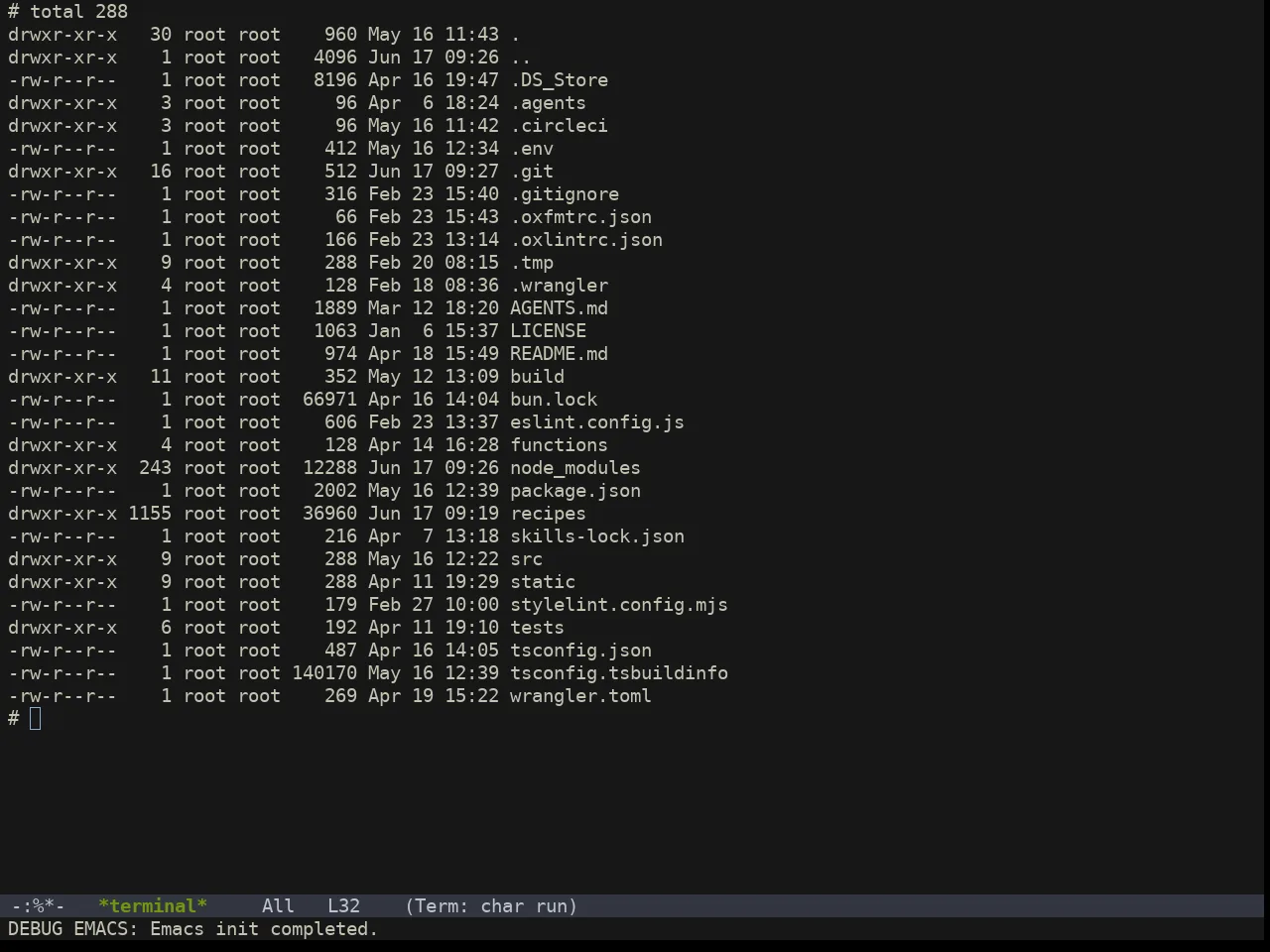Select the build directory name
Image resolution: width=1270 pixels, height=952 pixels.
click(x=537, y=377)
